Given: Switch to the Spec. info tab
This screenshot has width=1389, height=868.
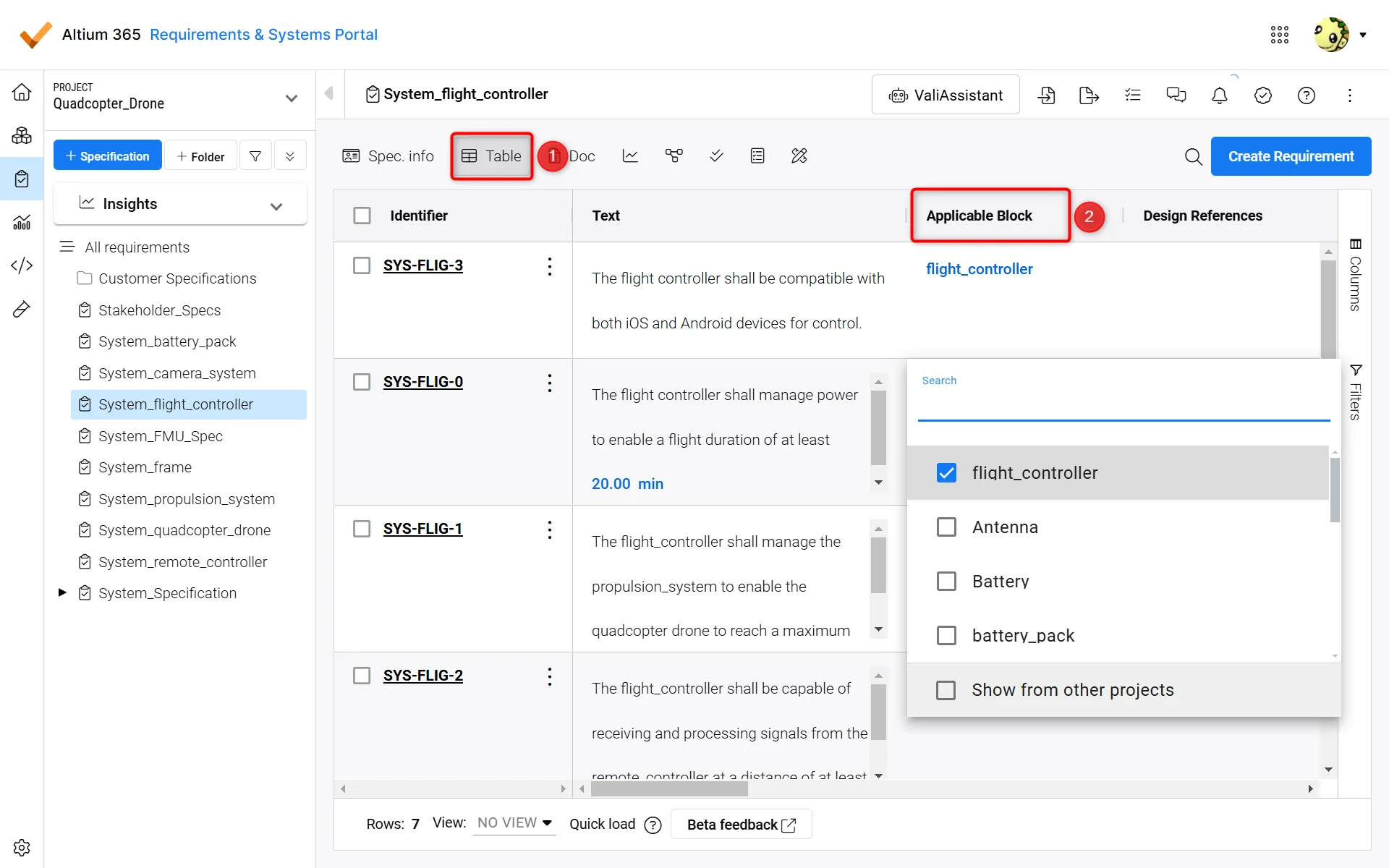Looking at the screenshot, I should tap(388, 156).
